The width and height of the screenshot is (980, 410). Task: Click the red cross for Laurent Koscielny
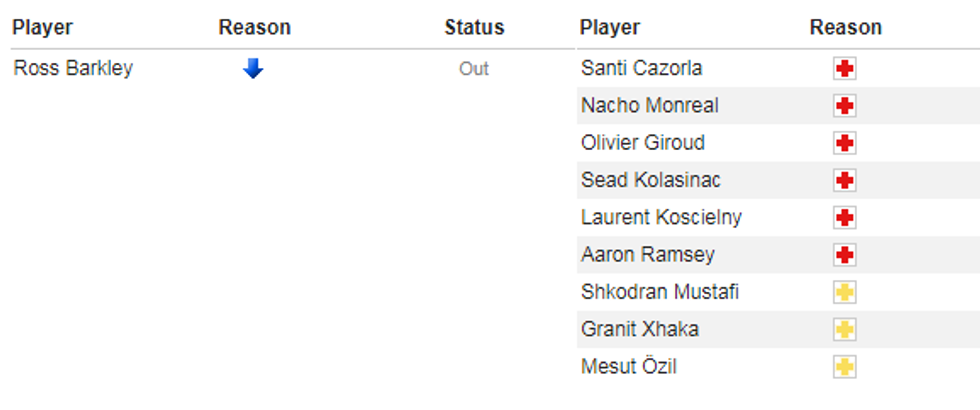[x=845, y=218]
